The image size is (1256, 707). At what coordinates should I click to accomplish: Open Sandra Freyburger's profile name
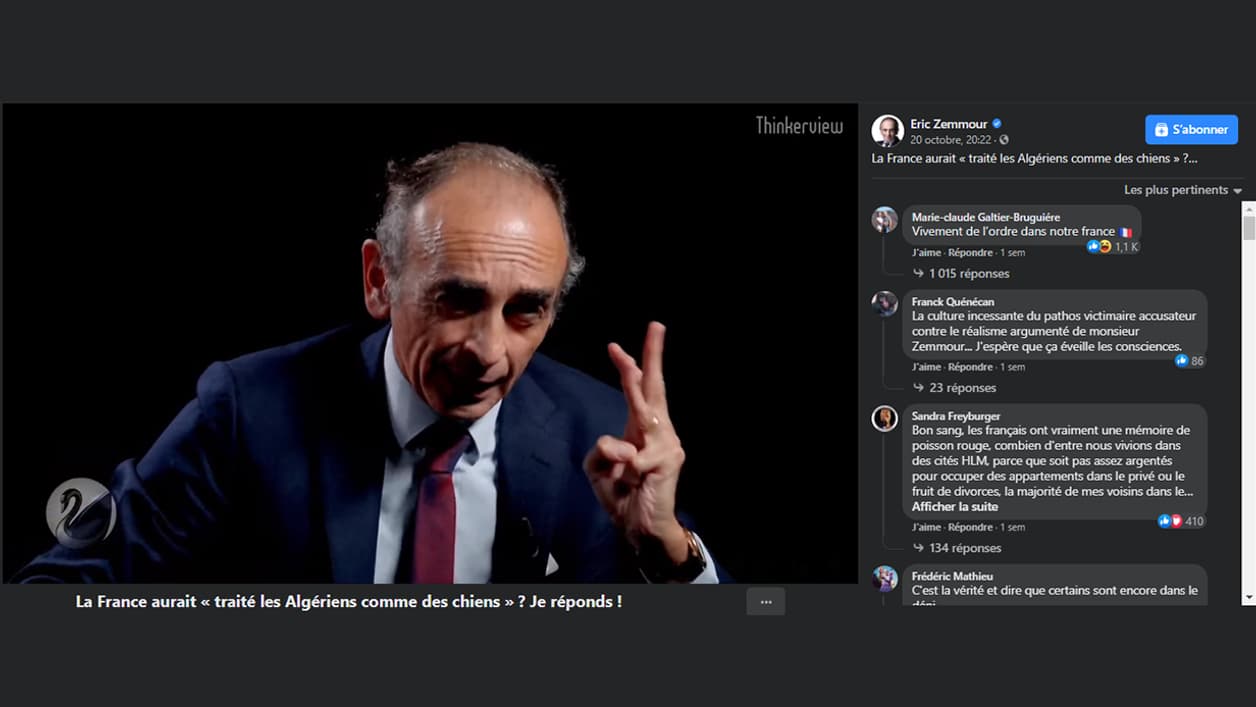(x=956, y=416)
